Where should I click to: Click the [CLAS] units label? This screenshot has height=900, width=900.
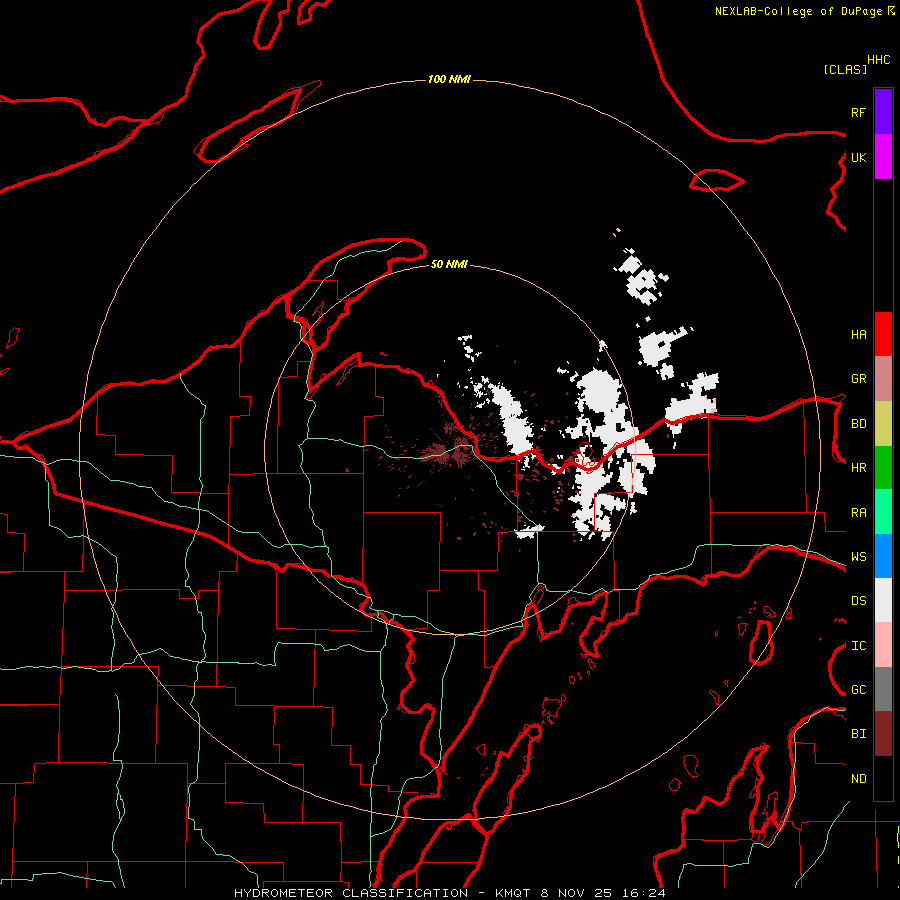click(845, 69)
